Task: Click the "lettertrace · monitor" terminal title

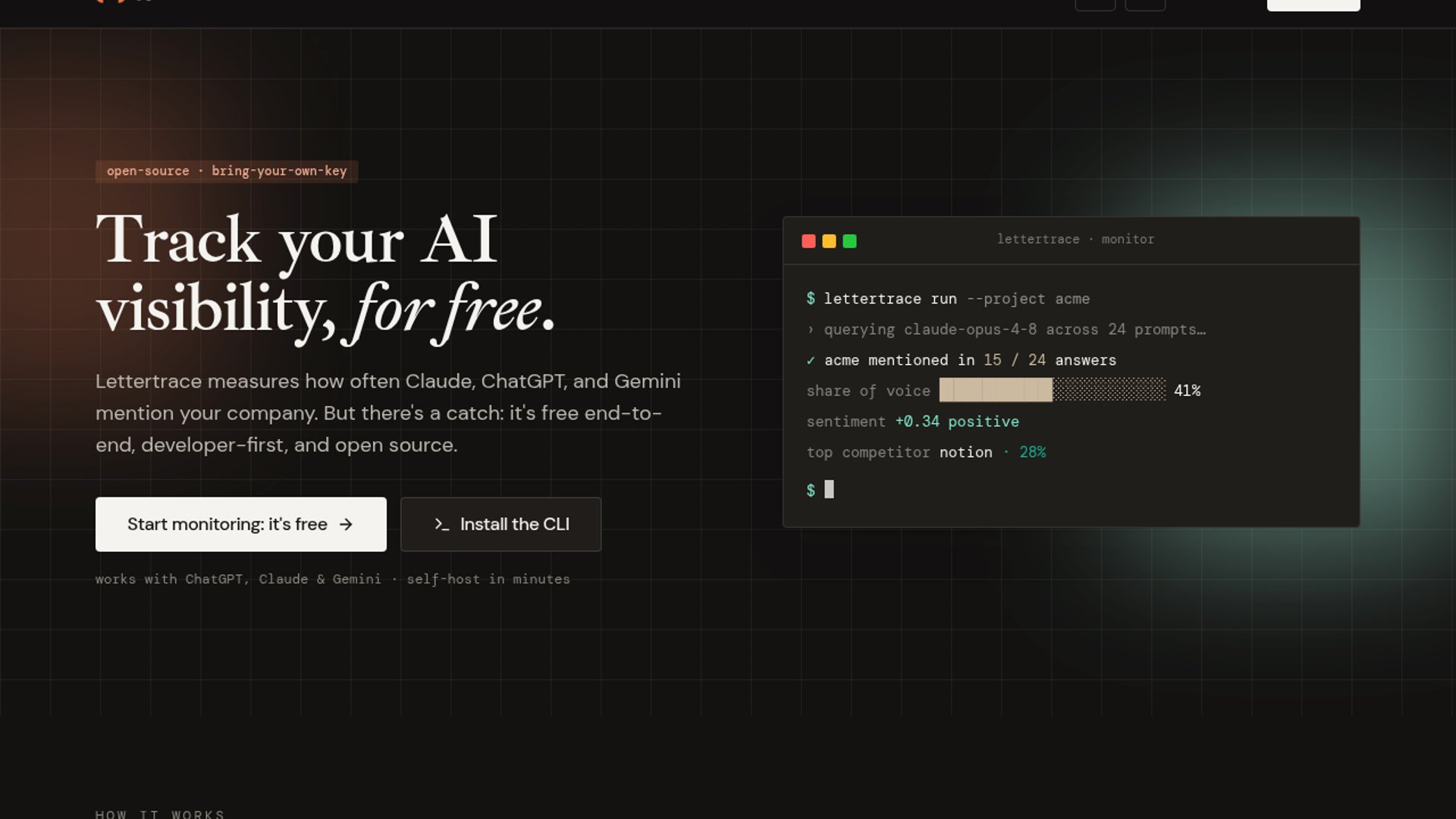Action: click(1075, 240)
